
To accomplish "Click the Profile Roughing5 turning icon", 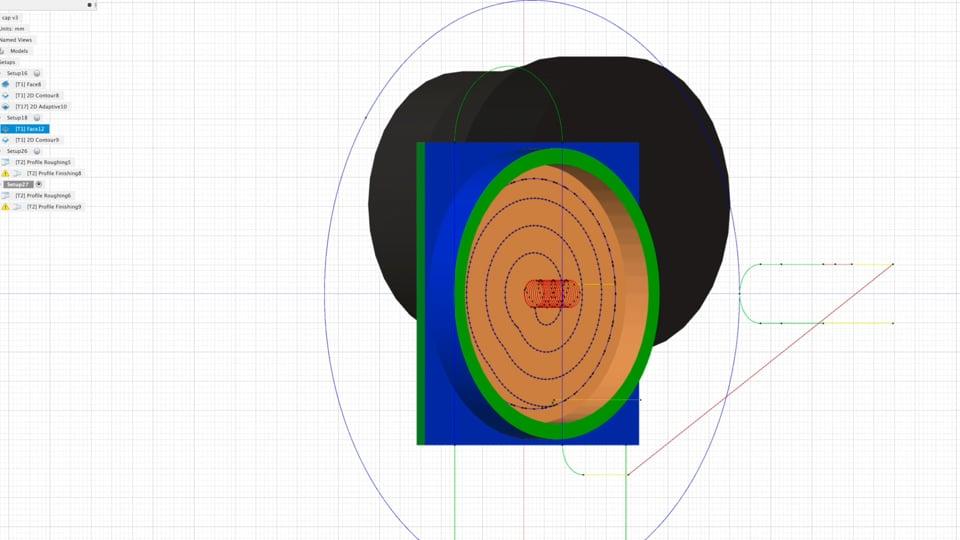I will [x=6, y=162].
